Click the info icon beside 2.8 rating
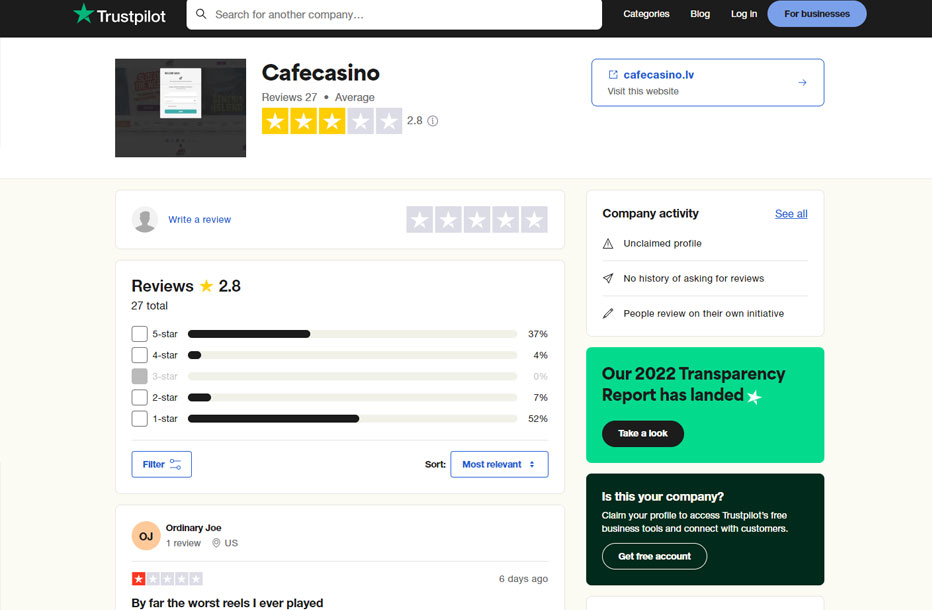Screen dimensions: 932x610 [x=433, y=121]
